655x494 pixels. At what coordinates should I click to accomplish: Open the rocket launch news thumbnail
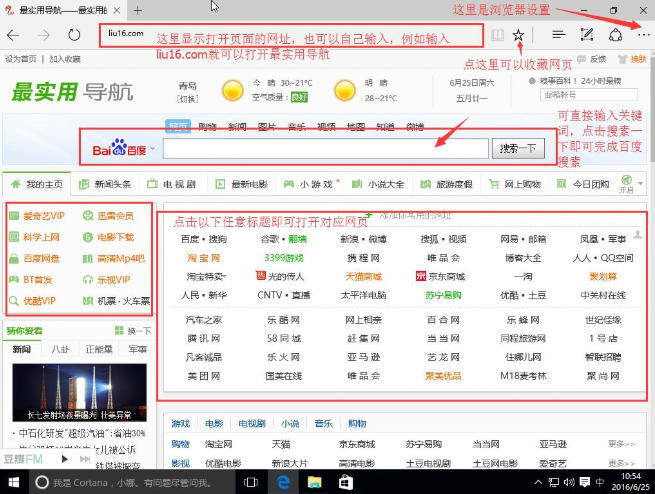coord(79,392)
